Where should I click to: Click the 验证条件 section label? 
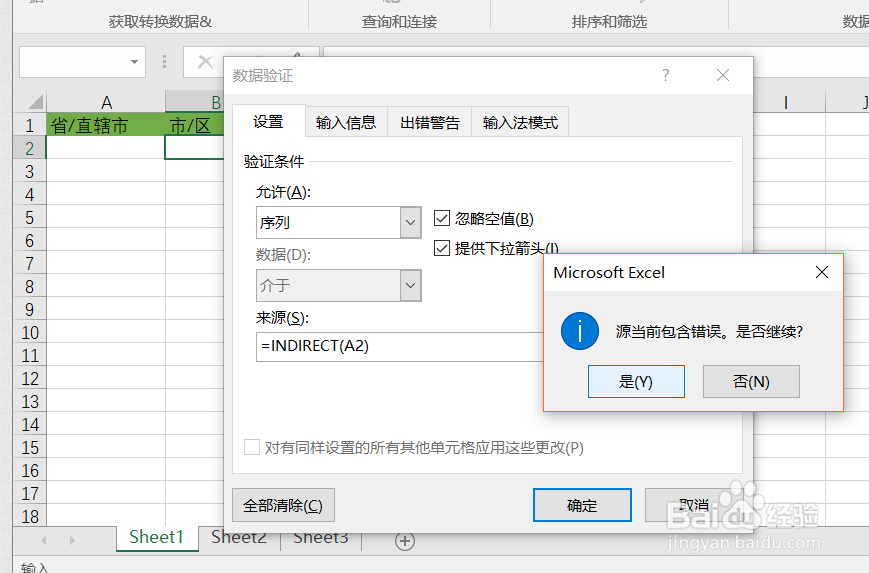click(274, 161)
